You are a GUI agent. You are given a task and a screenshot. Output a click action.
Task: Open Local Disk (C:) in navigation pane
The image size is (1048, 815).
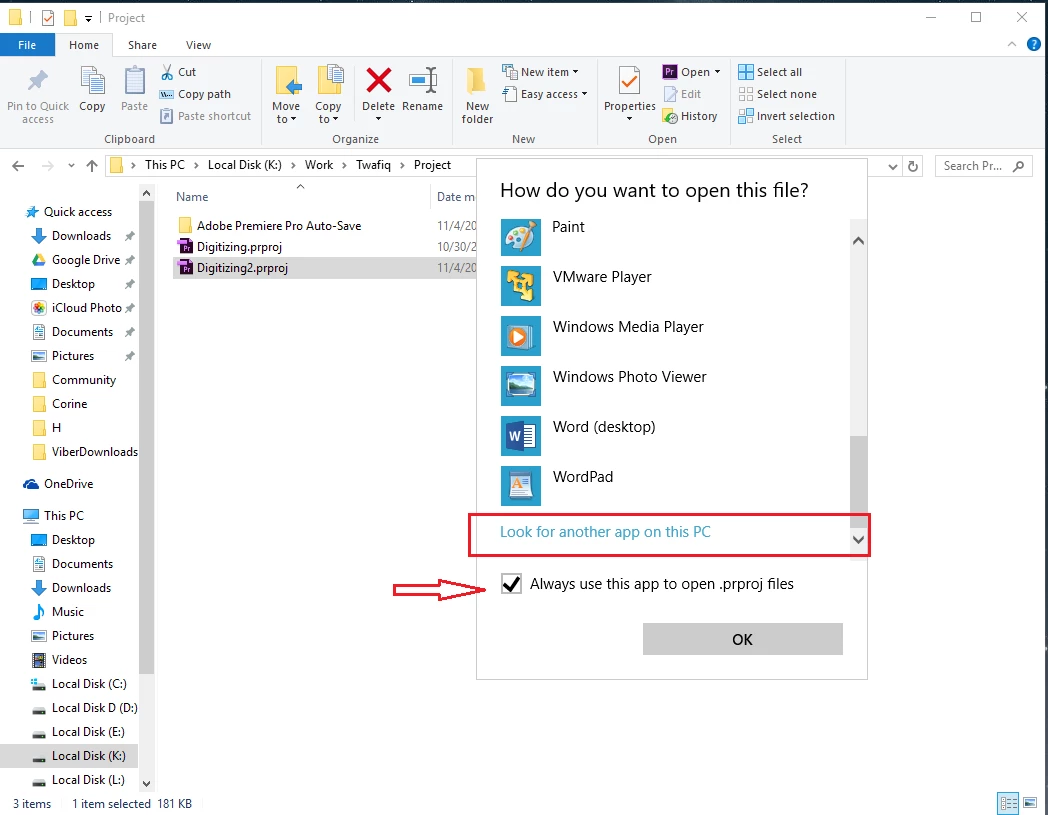pos(89,684)
